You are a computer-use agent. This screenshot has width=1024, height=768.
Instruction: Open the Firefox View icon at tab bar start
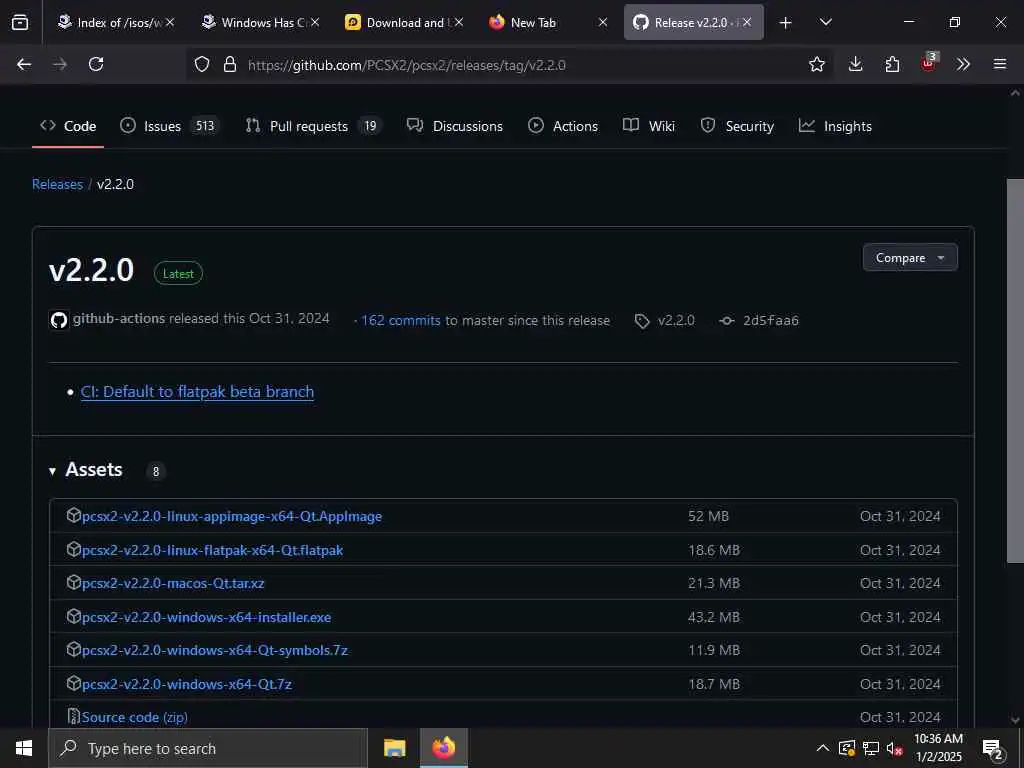[x=20, y=23]
